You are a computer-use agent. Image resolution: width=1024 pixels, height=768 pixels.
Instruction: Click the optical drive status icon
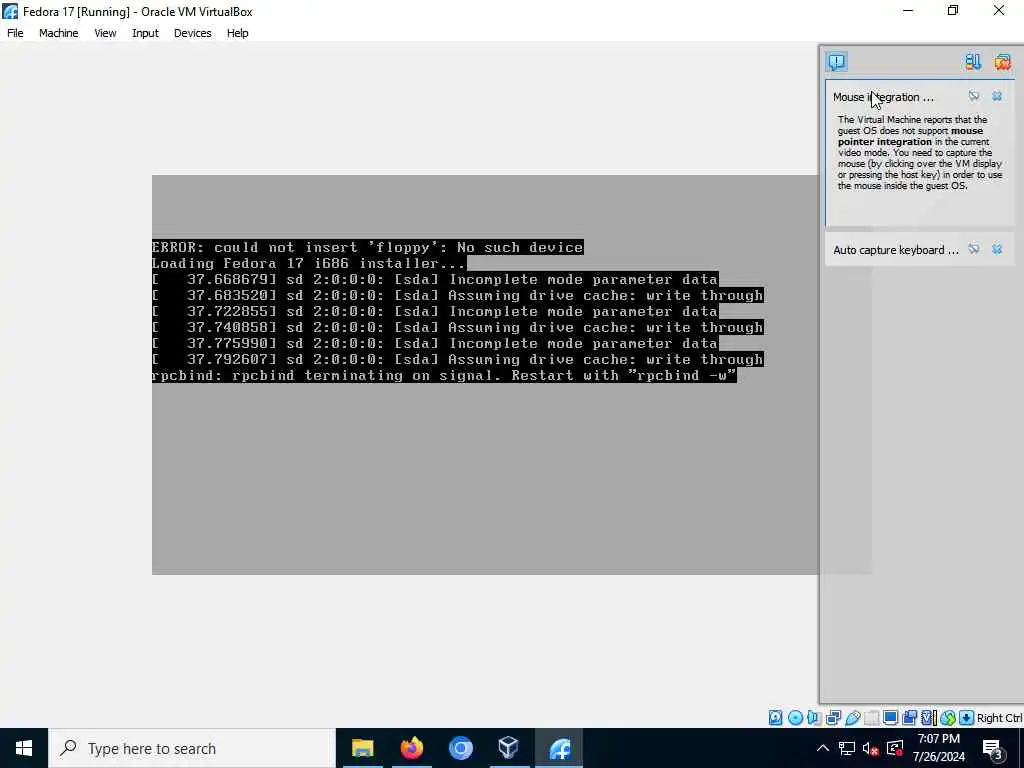(795, 718)
